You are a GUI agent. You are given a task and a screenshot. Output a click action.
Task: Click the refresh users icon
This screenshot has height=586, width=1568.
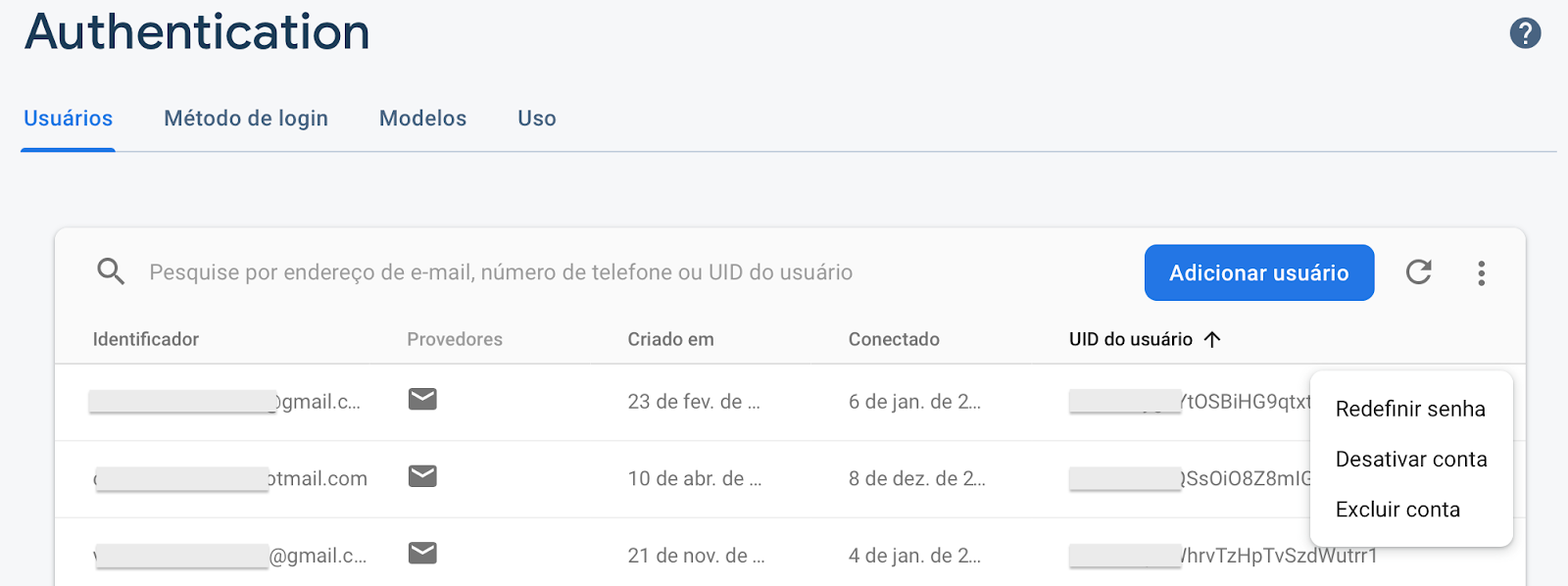1419,272
